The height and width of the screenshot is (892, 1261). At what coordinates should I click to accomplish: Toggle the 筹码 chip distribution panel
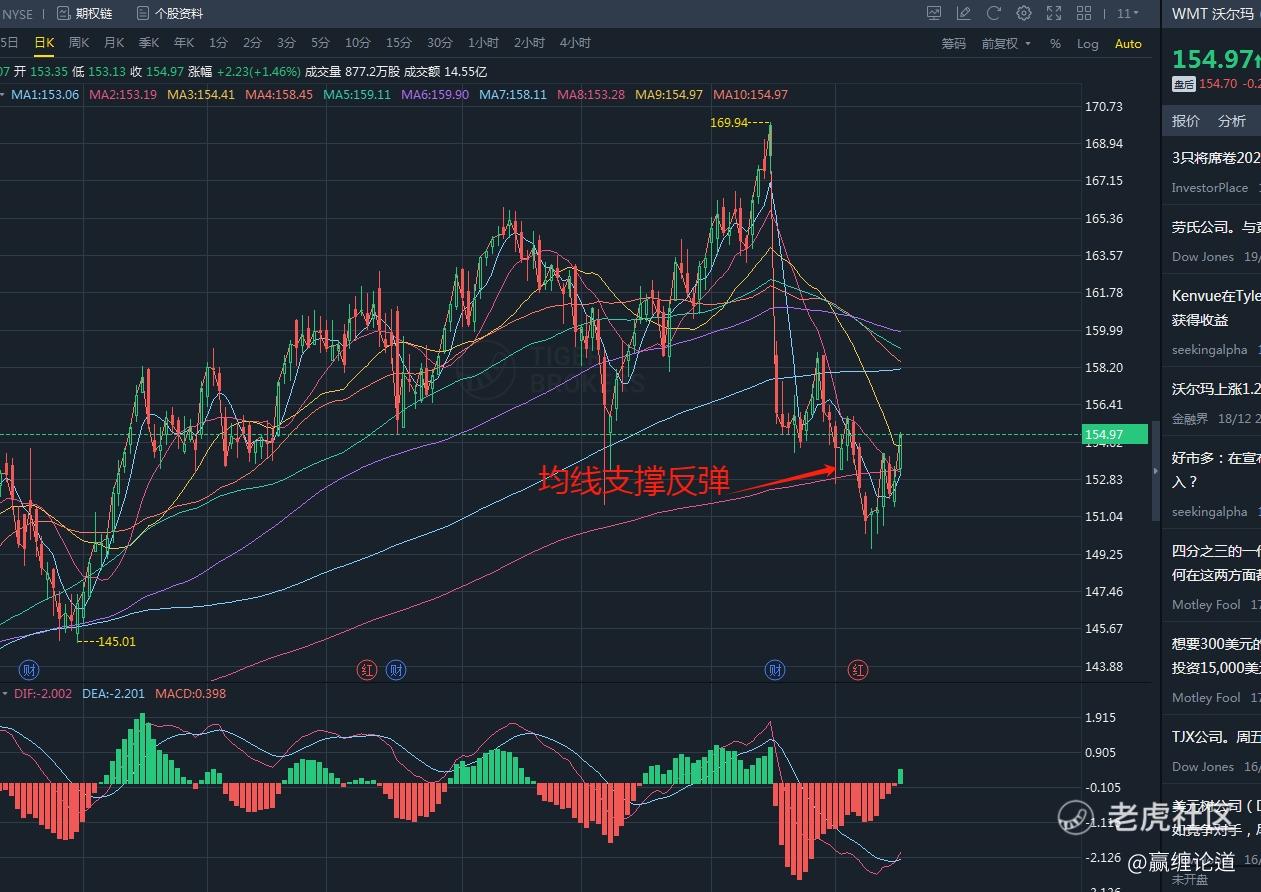(954, 43)
